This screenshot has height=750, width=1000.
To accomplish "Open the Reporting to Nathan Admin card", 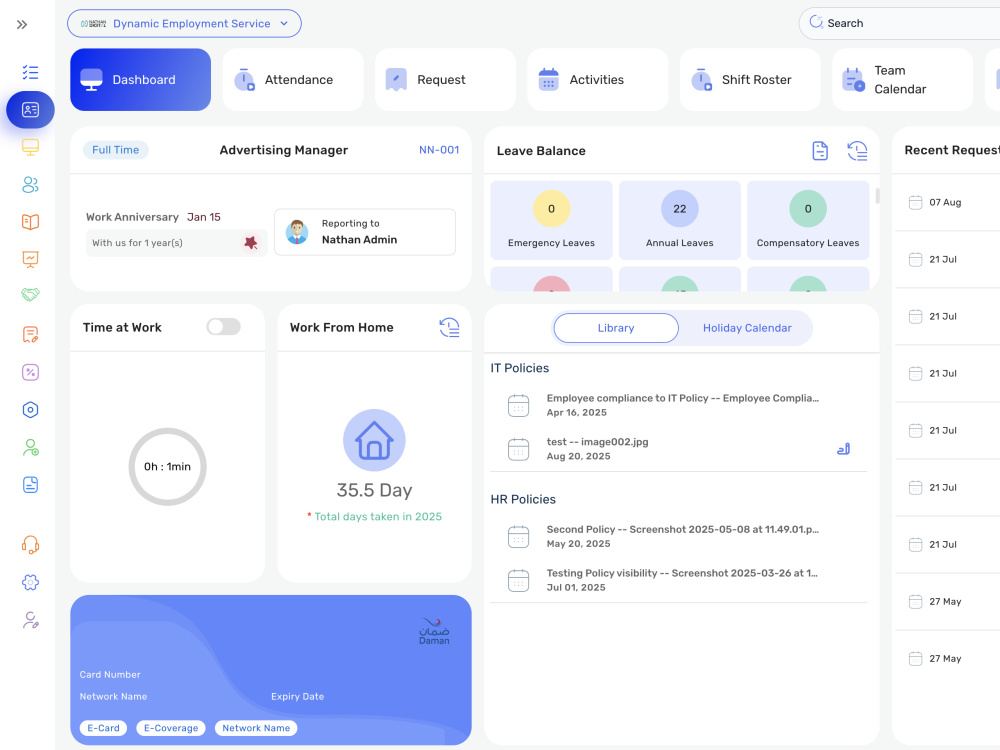I will pos(365,232).
